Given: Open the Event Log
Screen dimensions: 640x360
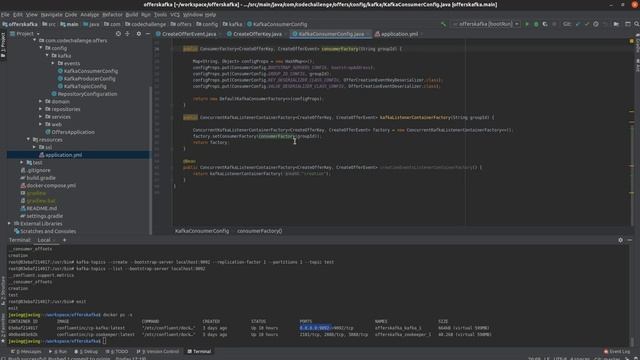Looking at the screenshot, I should pyautogui.click(x=617, y=351).
